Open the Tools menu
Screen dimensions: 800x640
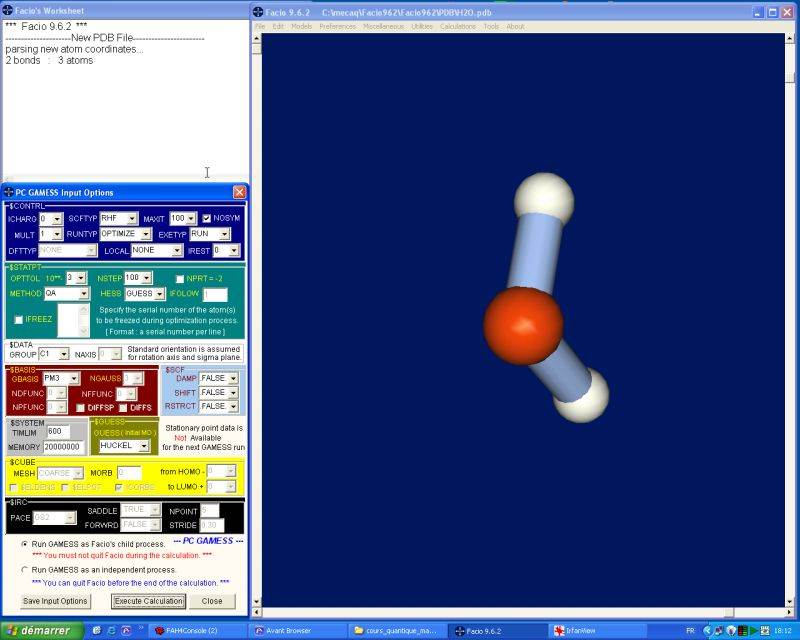coord(491,26)
